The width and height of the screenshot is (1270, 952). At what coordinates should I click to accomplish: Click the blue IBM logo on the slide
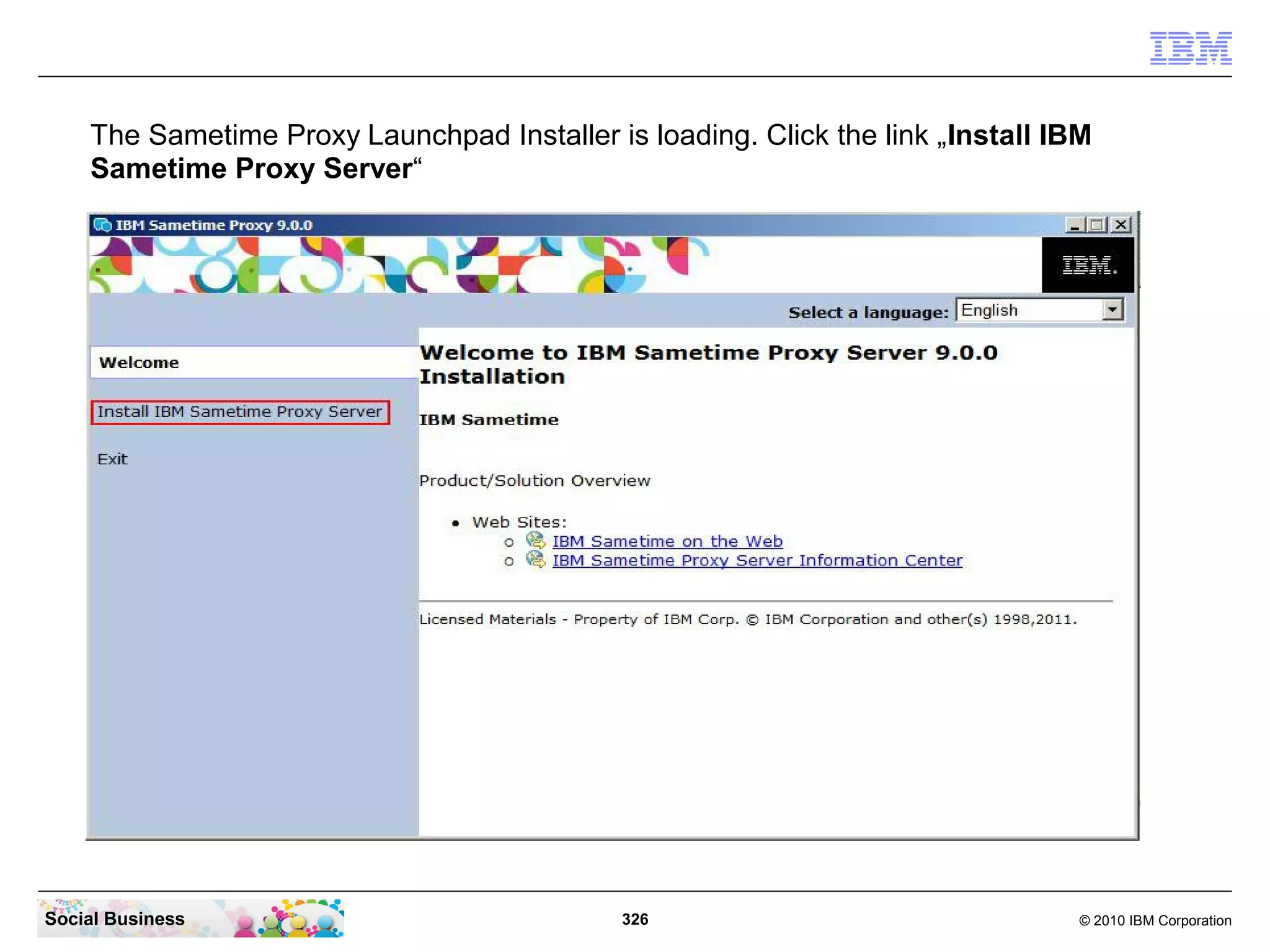[1191, 48]
